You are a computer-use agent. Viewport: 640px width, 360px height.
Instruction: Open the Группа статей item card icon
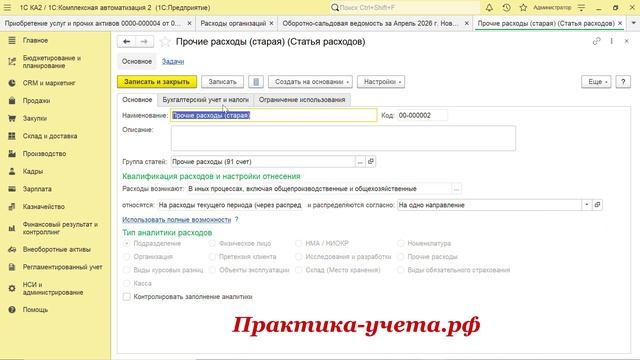(371, 162)
